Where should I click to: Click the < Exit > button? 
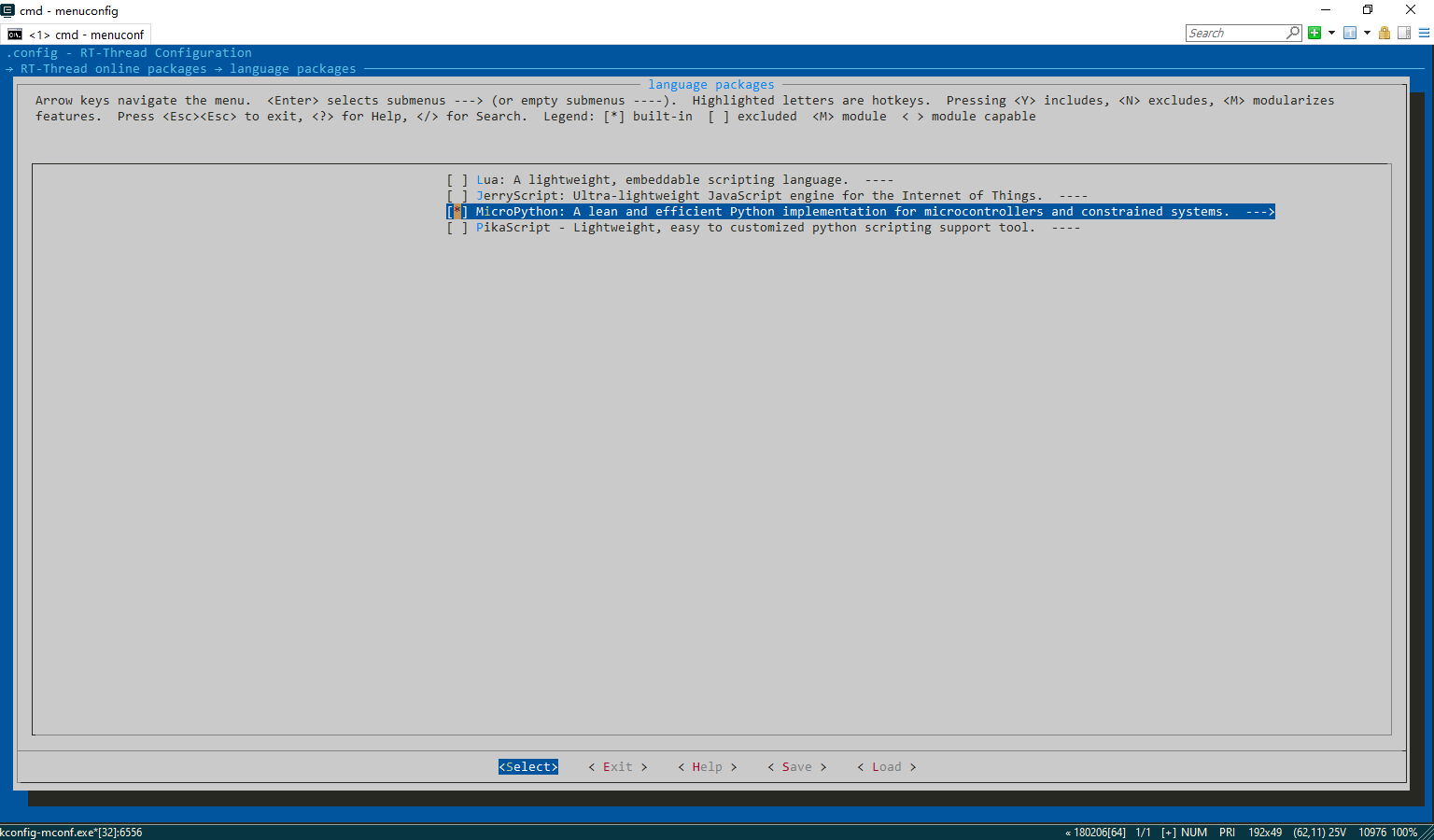618,766
